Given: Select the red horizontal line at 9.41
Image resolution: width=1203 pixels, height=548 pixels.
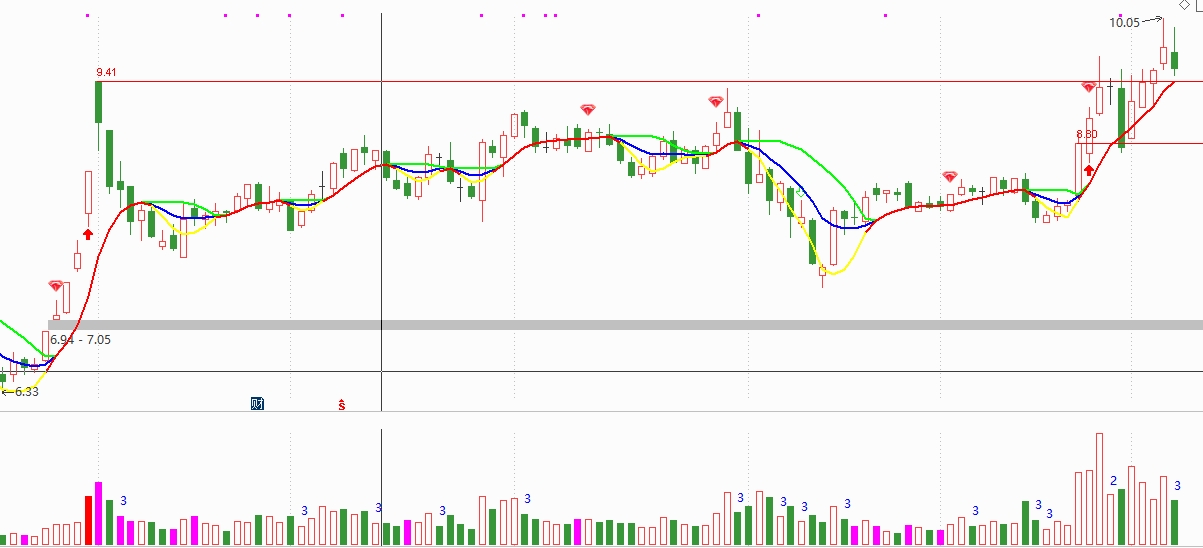Looking at the screenshot, I should 650,81.
